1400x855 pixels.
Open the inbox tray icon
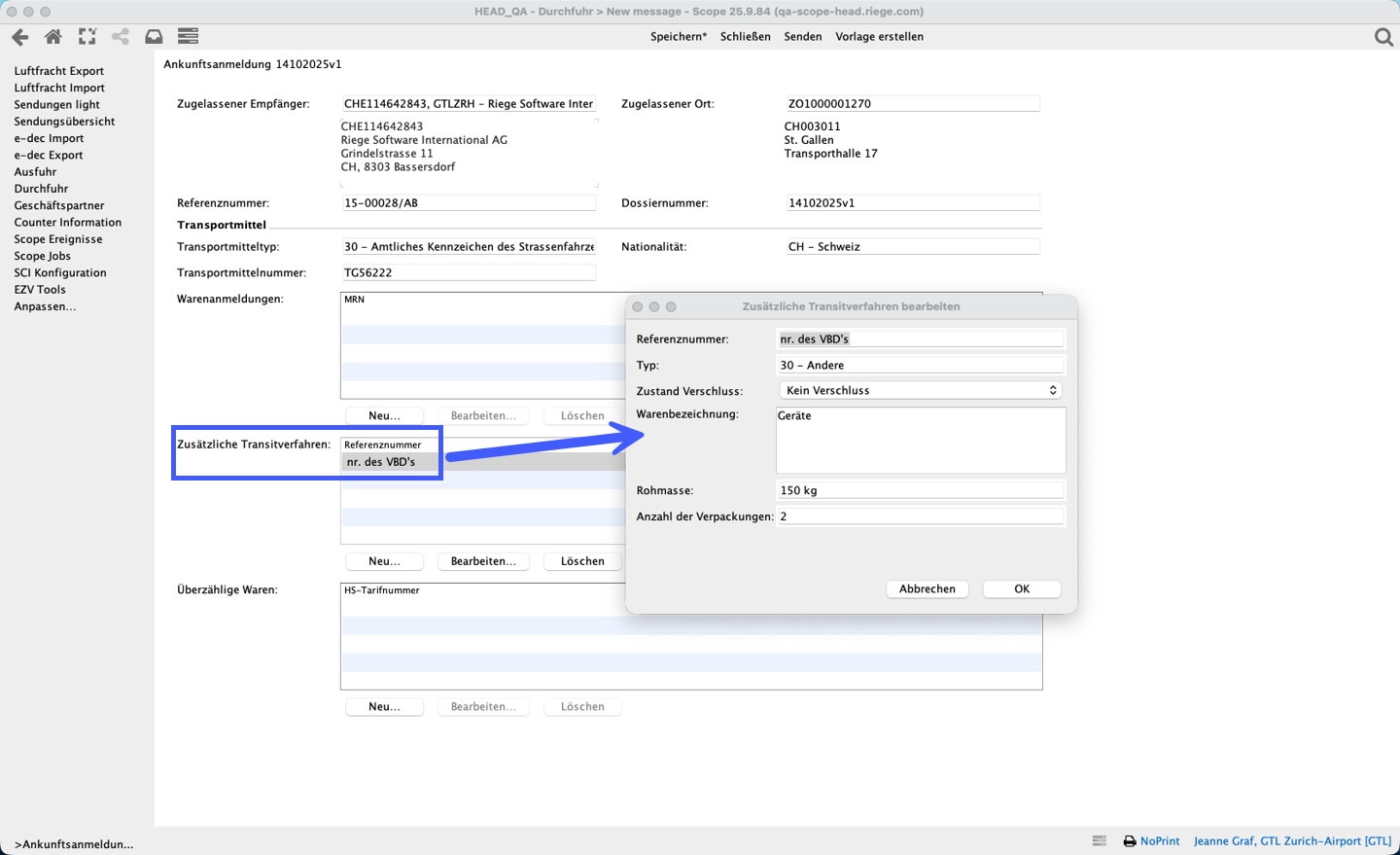coord(154,37)
